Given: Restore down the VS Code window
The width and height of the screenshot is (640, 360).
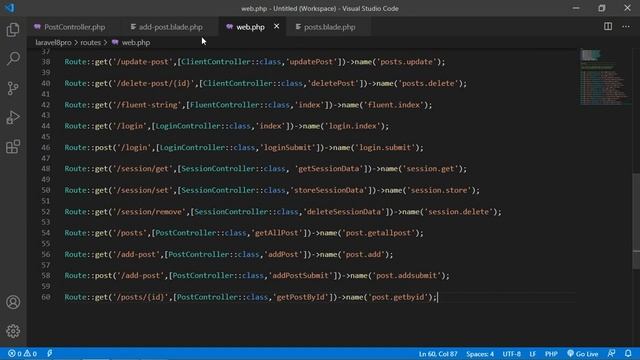Looking at the screenshot, I should 602,8.
